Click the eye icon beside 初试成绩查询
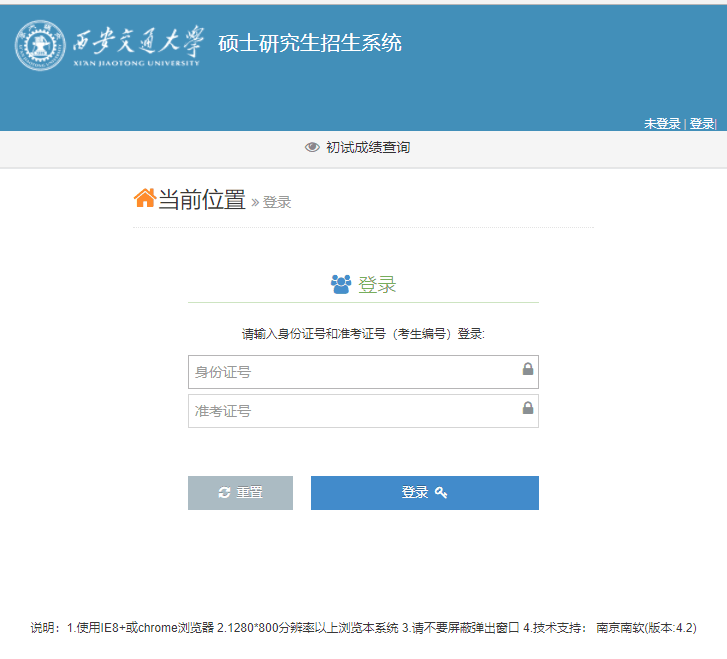Screen dimensions: 727x659 click(312, 148)
